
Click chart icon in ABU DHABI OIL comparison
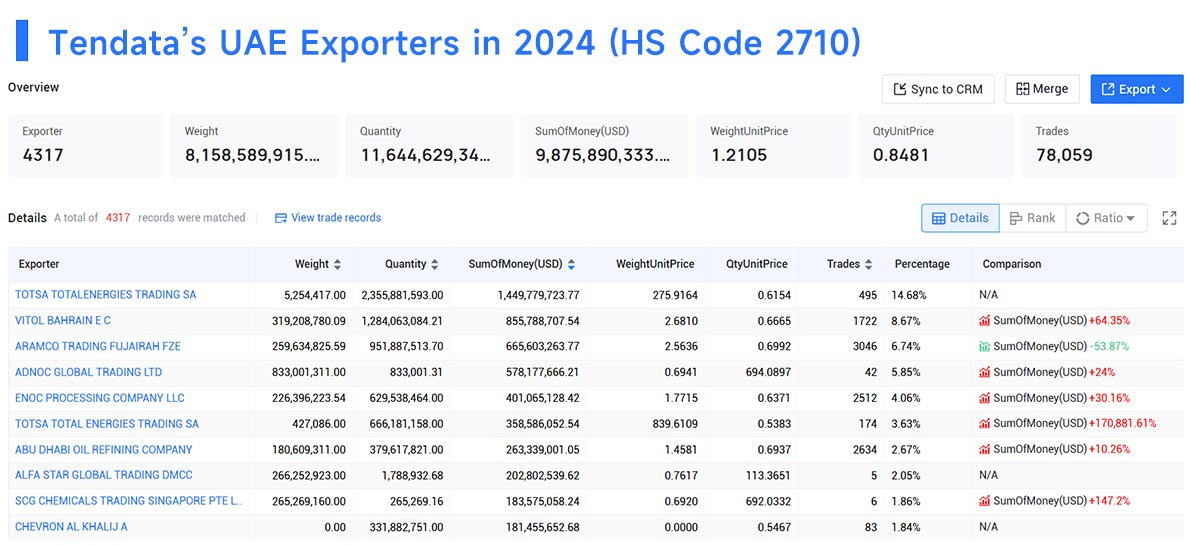coord(984,449)
